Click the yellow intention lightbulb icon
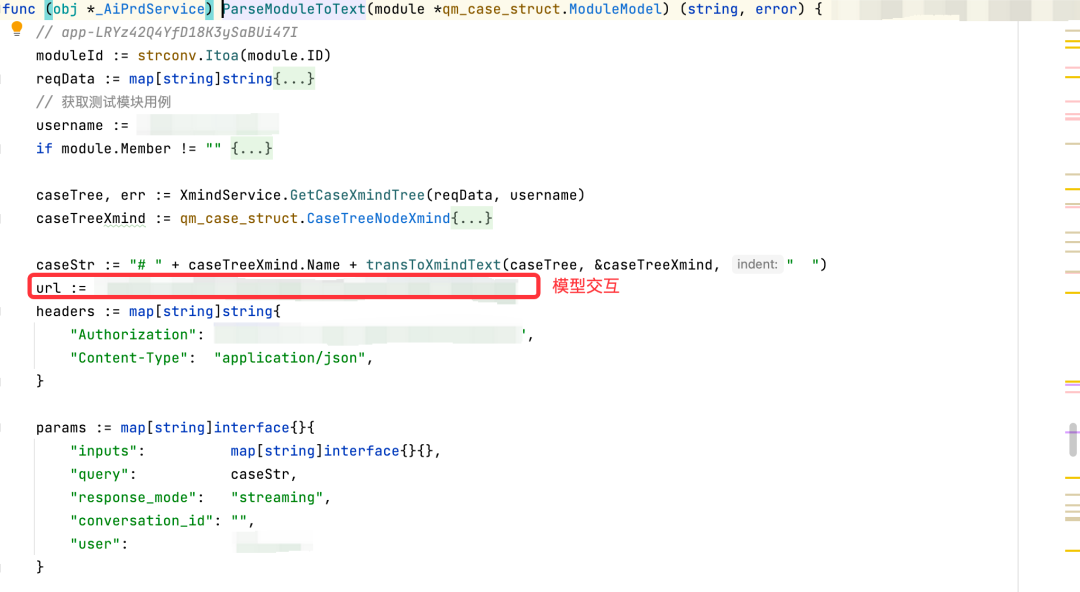The width and height of the screenshot is (1080, 592). coord(17,29)
